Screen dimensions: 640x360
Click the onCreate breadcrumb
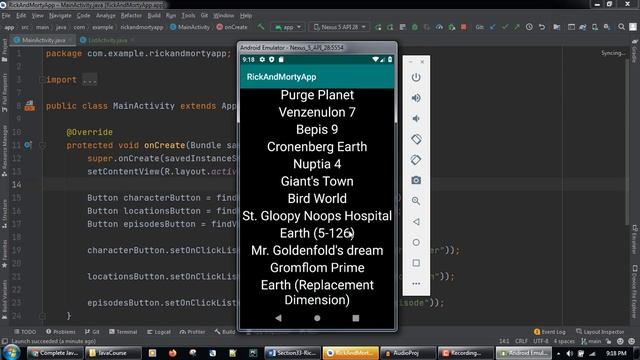[x=232, y=27]
